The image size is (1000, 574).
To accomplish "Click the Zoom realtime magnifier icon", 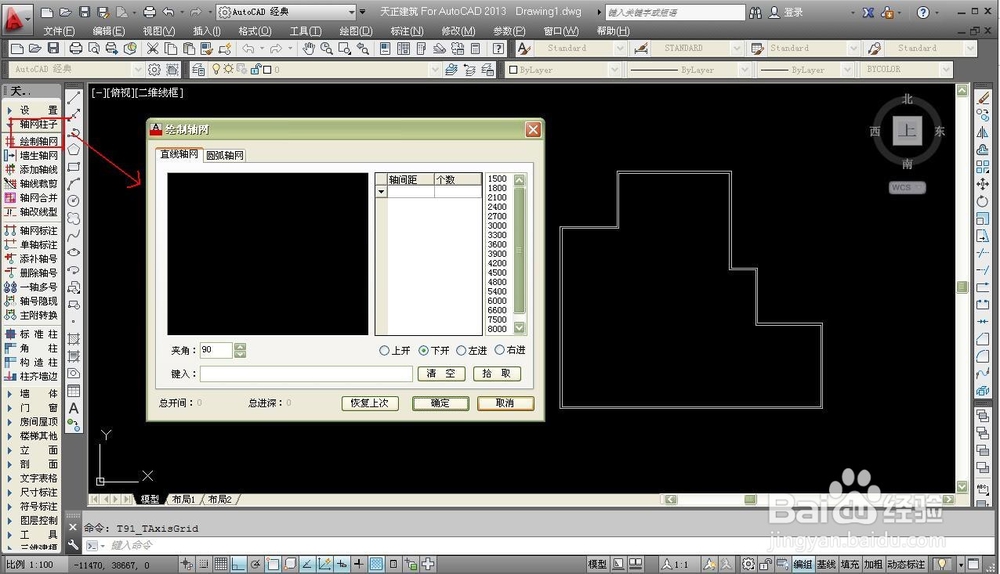I will [x=327, y=48].
